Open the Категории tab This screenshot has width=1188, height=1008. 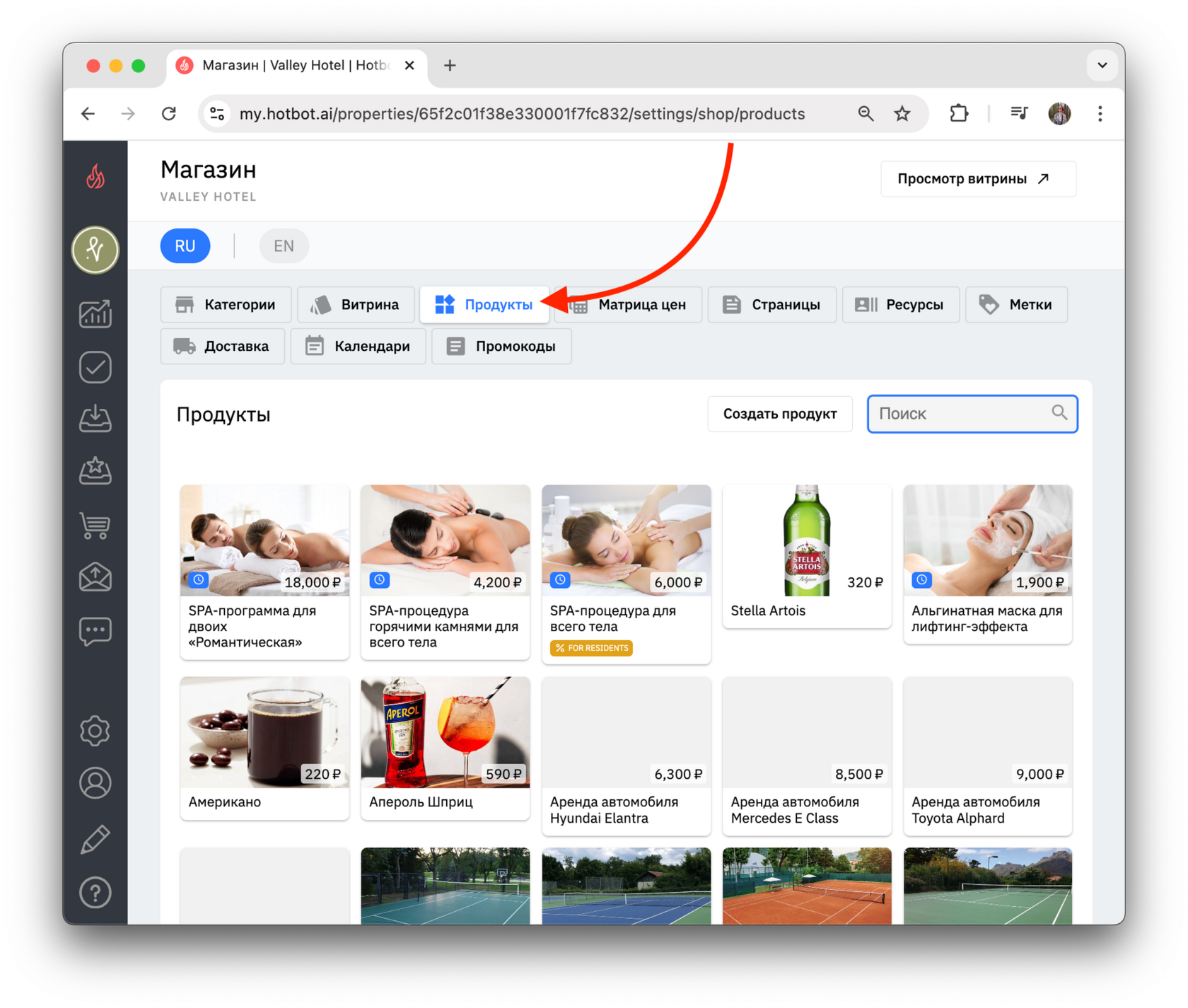coord(226,305)
